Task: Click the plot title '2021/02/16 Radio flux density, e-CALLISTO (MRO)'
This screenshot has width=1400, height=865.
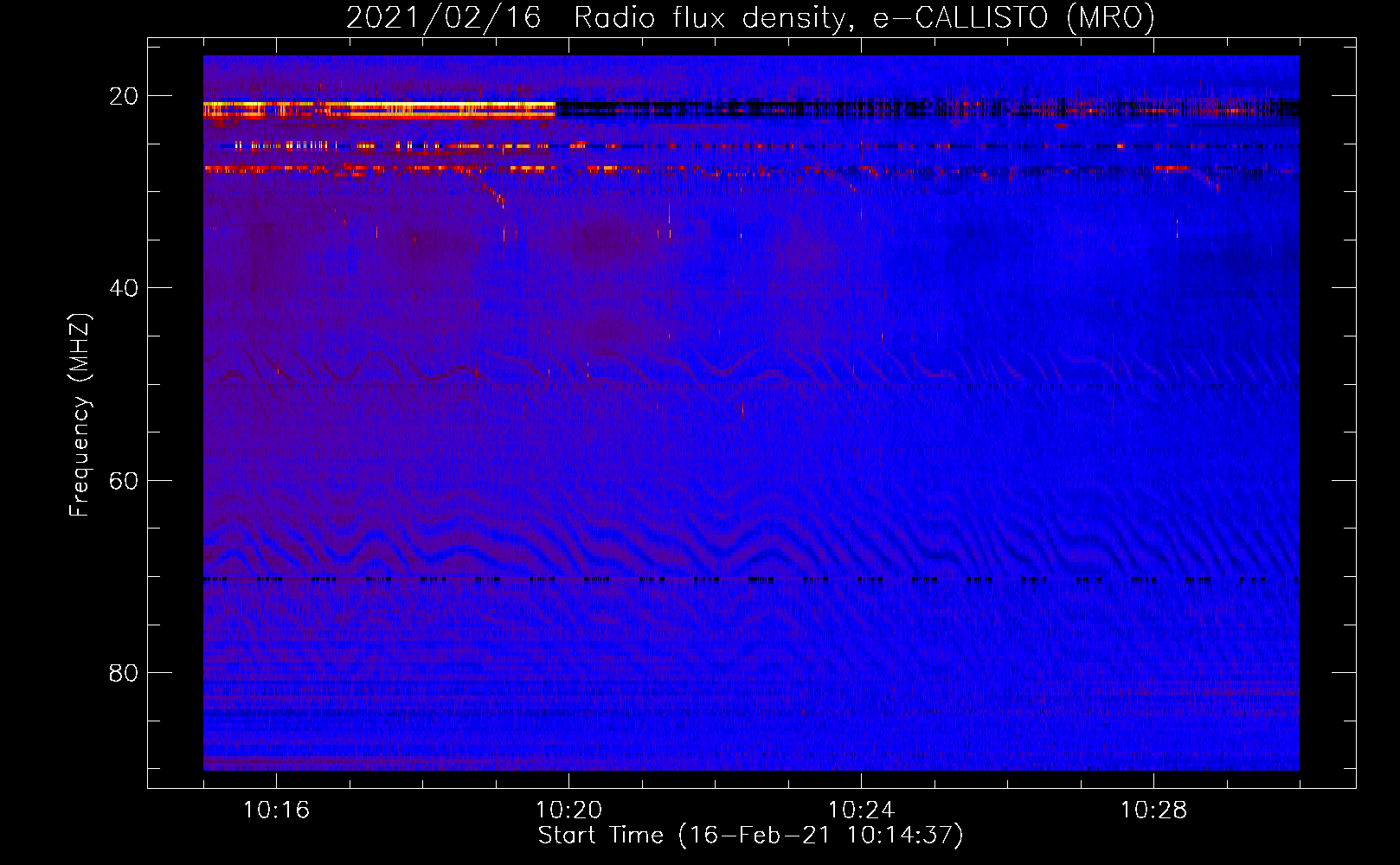Action: [x=750, y=17]
